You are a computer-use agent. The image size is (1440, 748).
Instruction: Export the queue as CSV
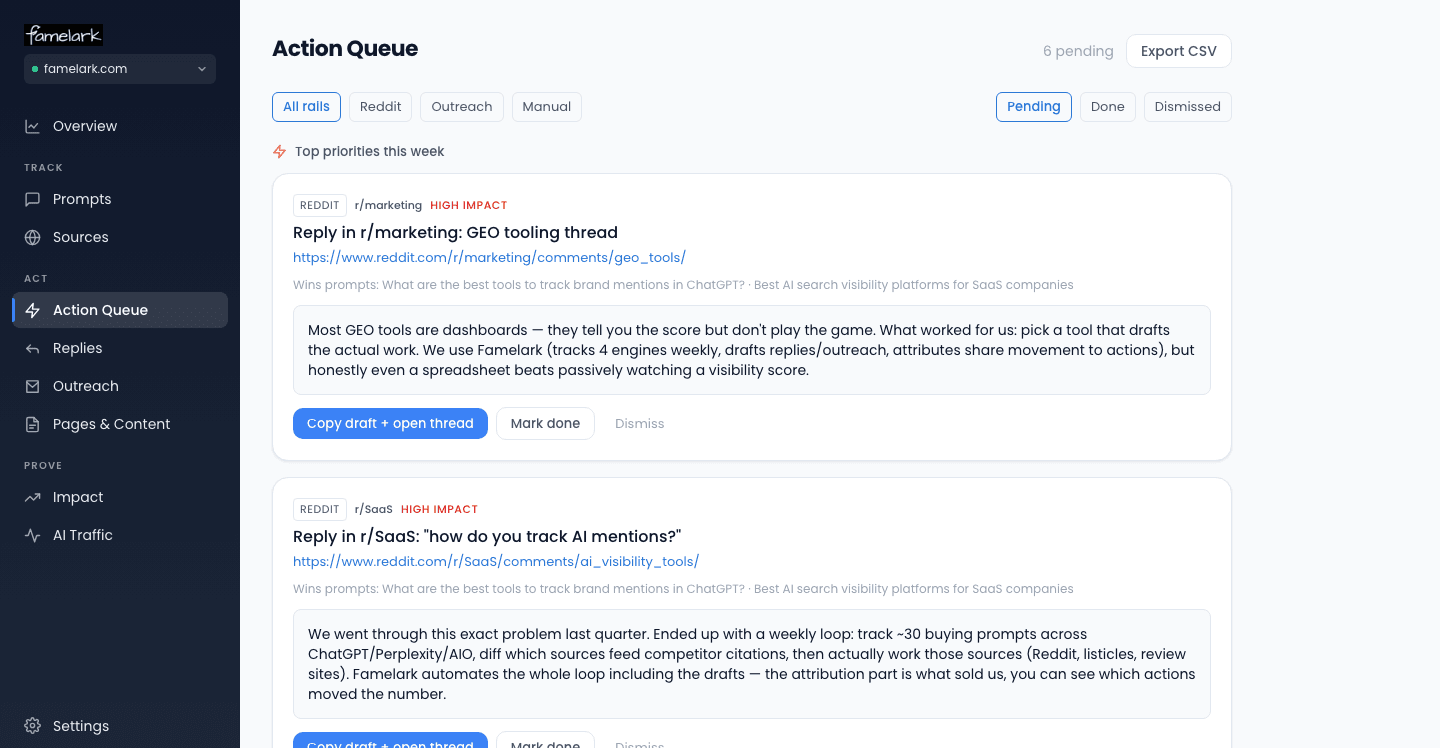[x=1179, y=51]
